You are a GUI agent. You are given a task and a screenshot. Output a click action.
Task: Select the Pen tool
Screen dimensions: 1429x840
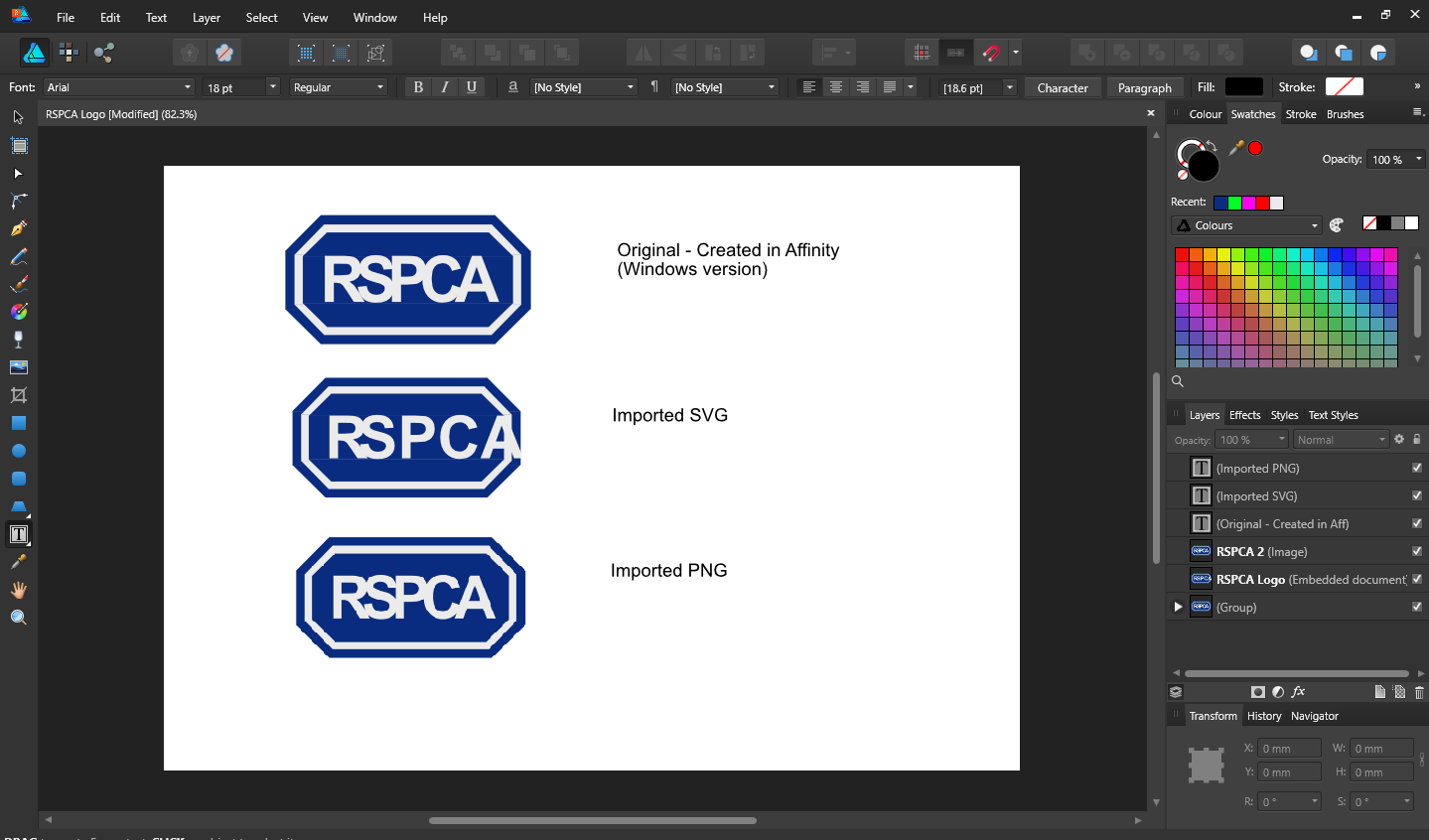pos(18,228)
